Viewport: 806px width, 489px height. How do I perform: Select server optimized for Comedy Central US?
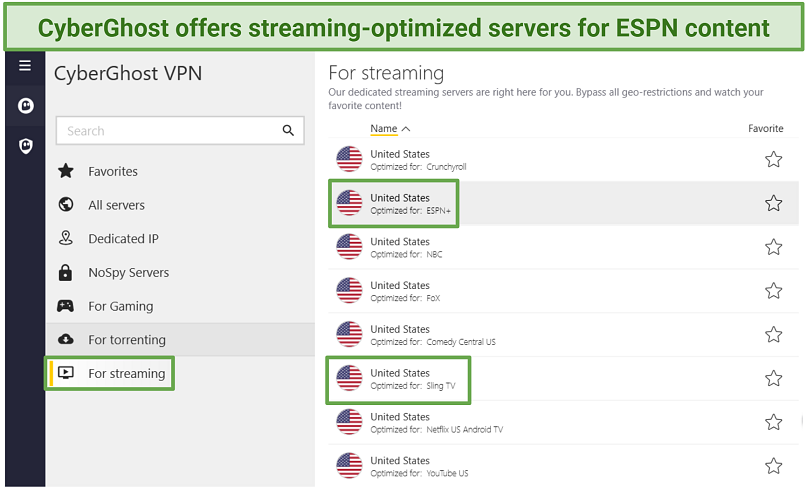[x=563, y=335]
